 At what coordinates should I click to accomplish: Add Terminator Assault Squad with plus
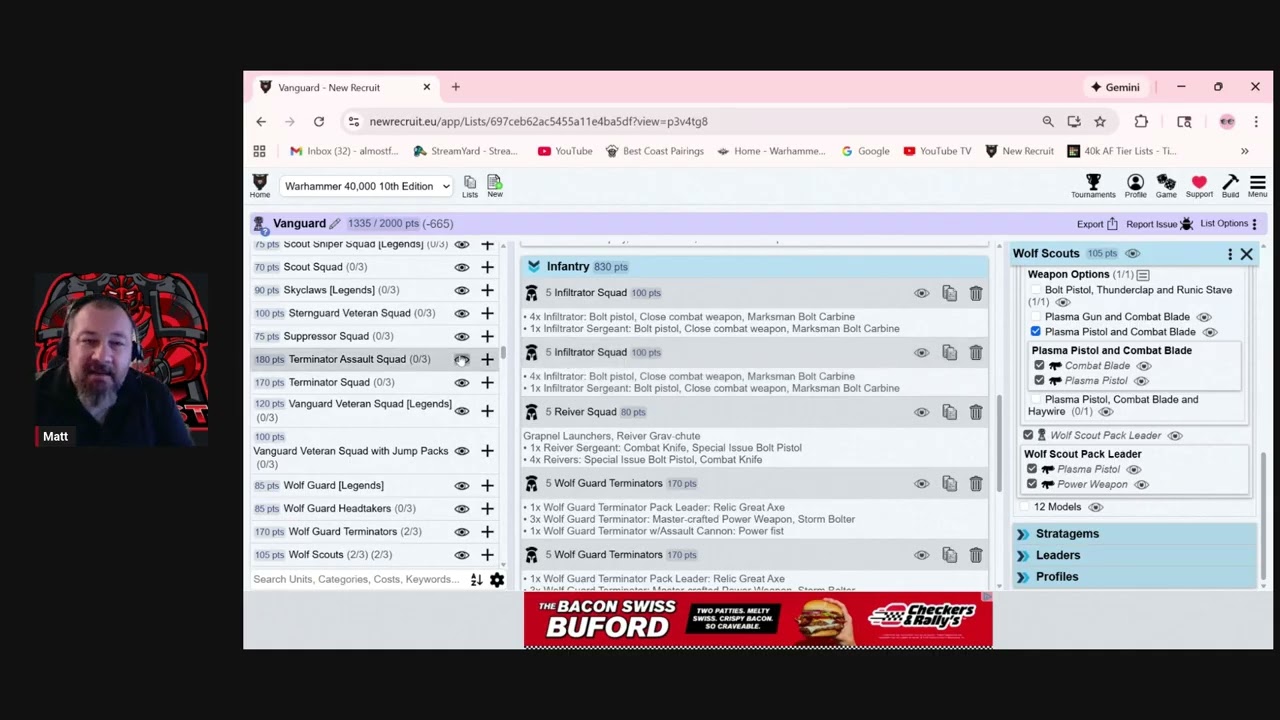tap(487, 359)
